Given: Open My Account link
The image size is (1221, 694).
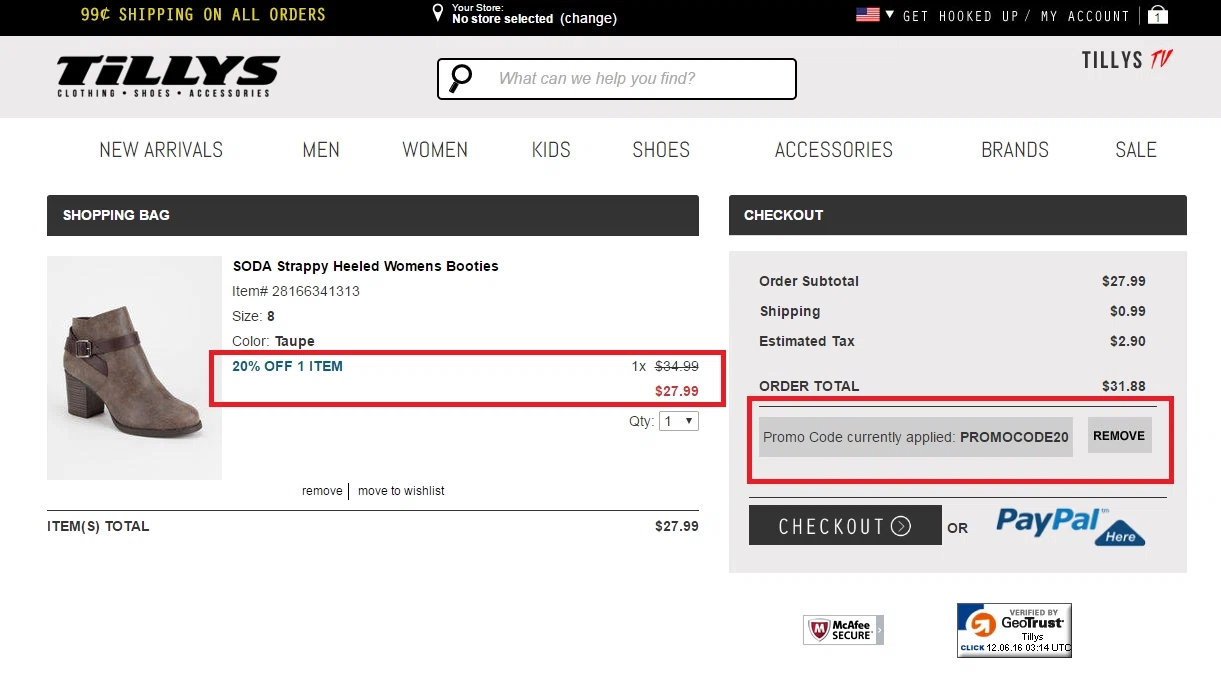Looking at the screenshot, I should coord(1085,16).
